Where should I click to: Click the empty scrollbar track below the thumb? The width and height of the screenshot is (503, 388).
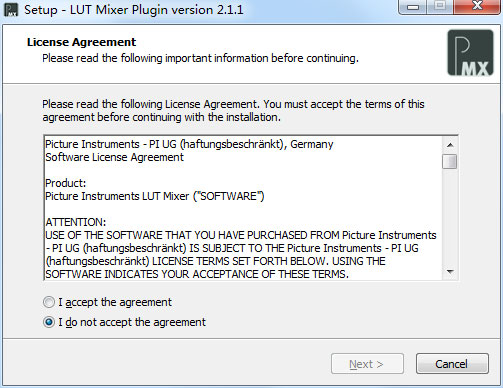450,217
